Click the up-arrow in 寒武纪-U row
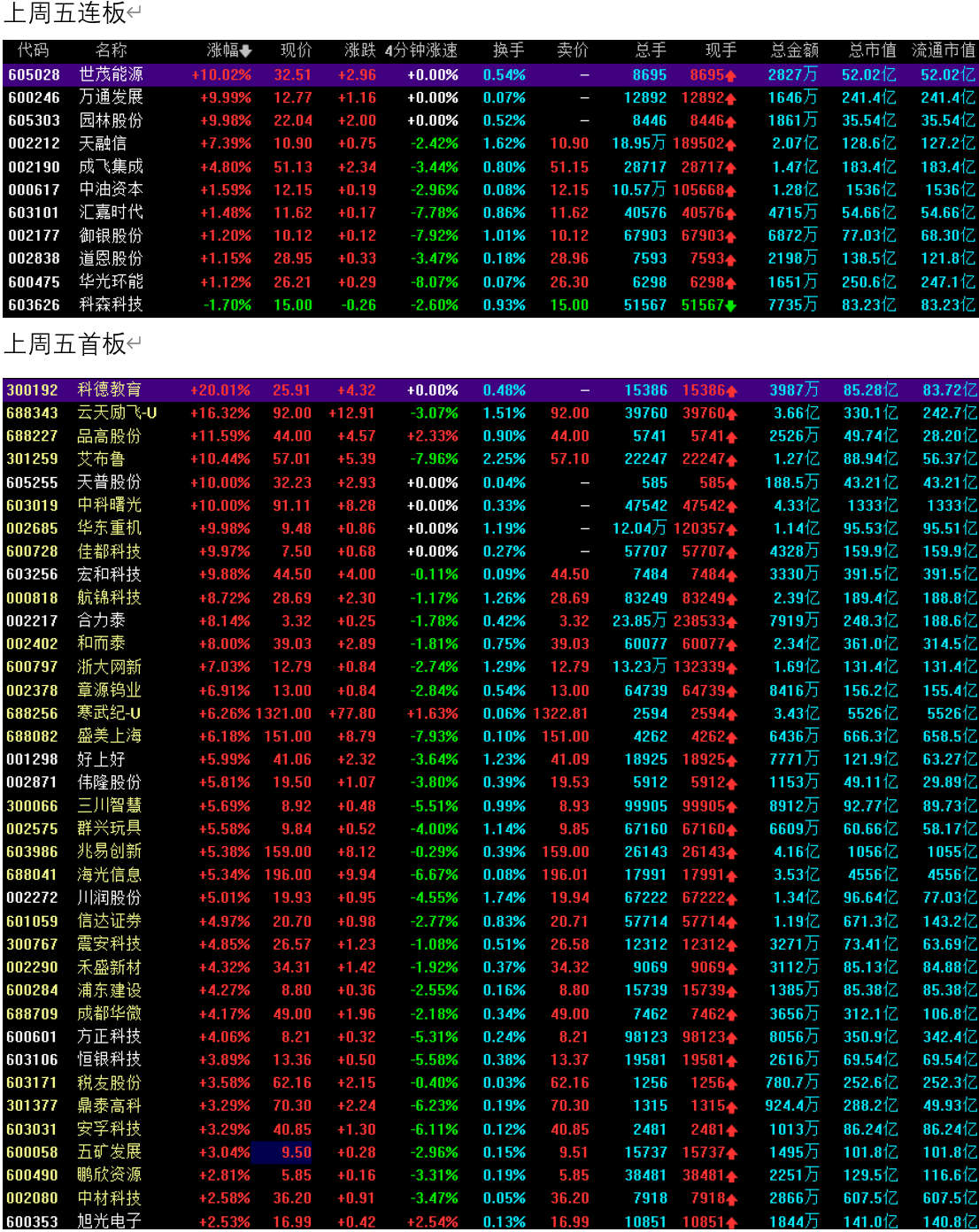This screenshot has height=1232, width=979. [x=732, y=714]
